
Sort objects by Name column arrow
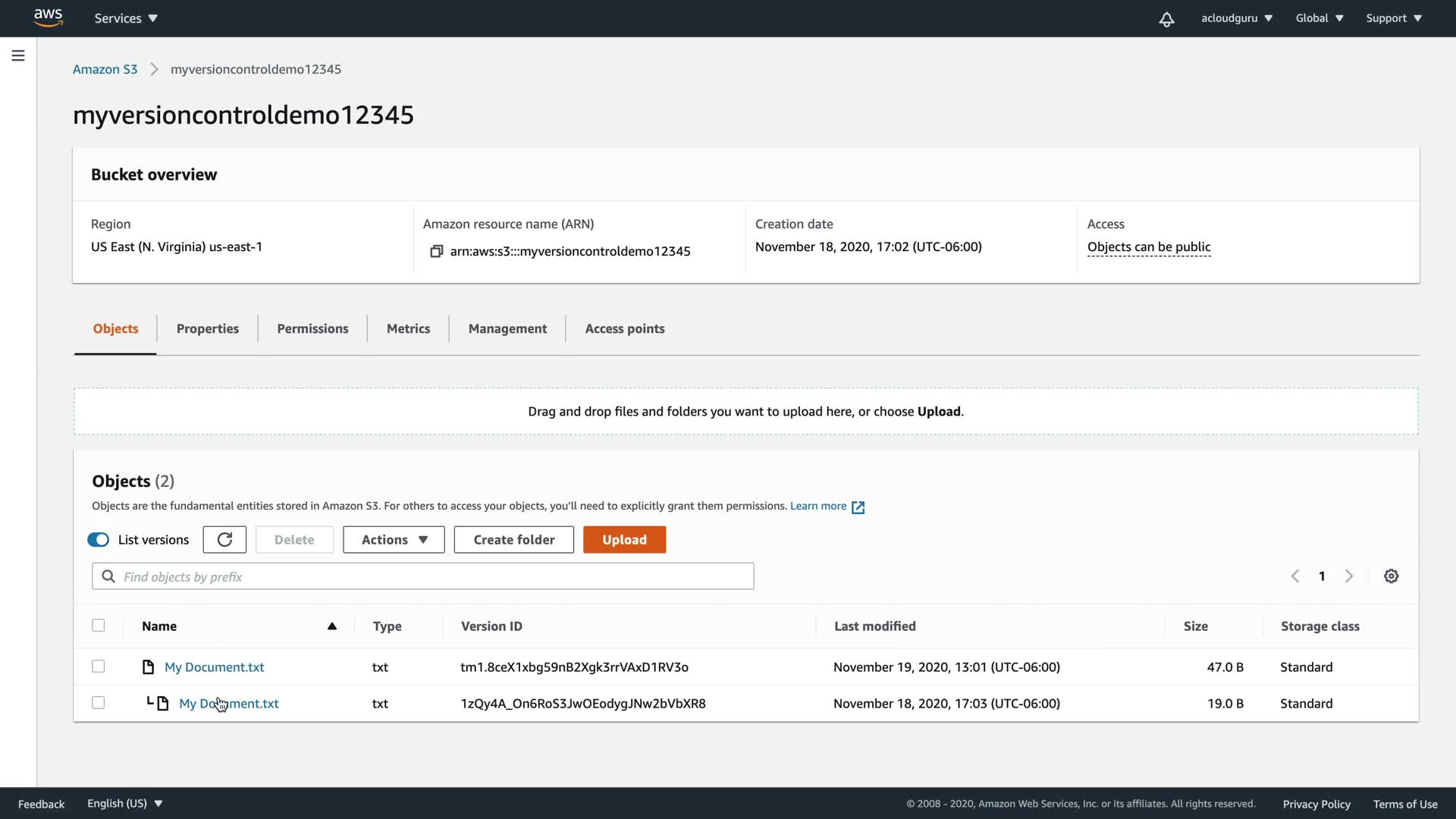[x=331, y=626]
